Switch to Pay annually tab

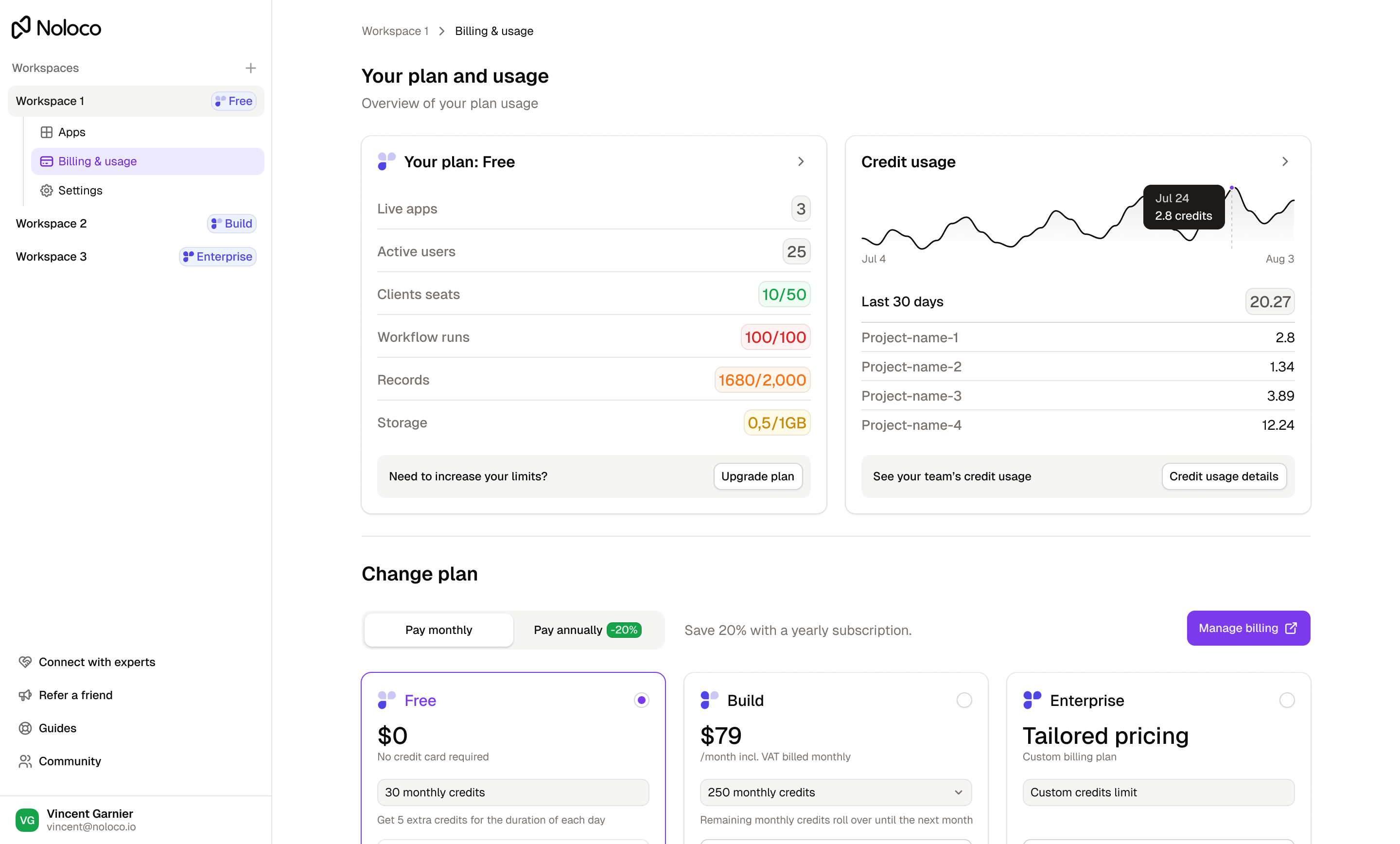tap(588, 630)
